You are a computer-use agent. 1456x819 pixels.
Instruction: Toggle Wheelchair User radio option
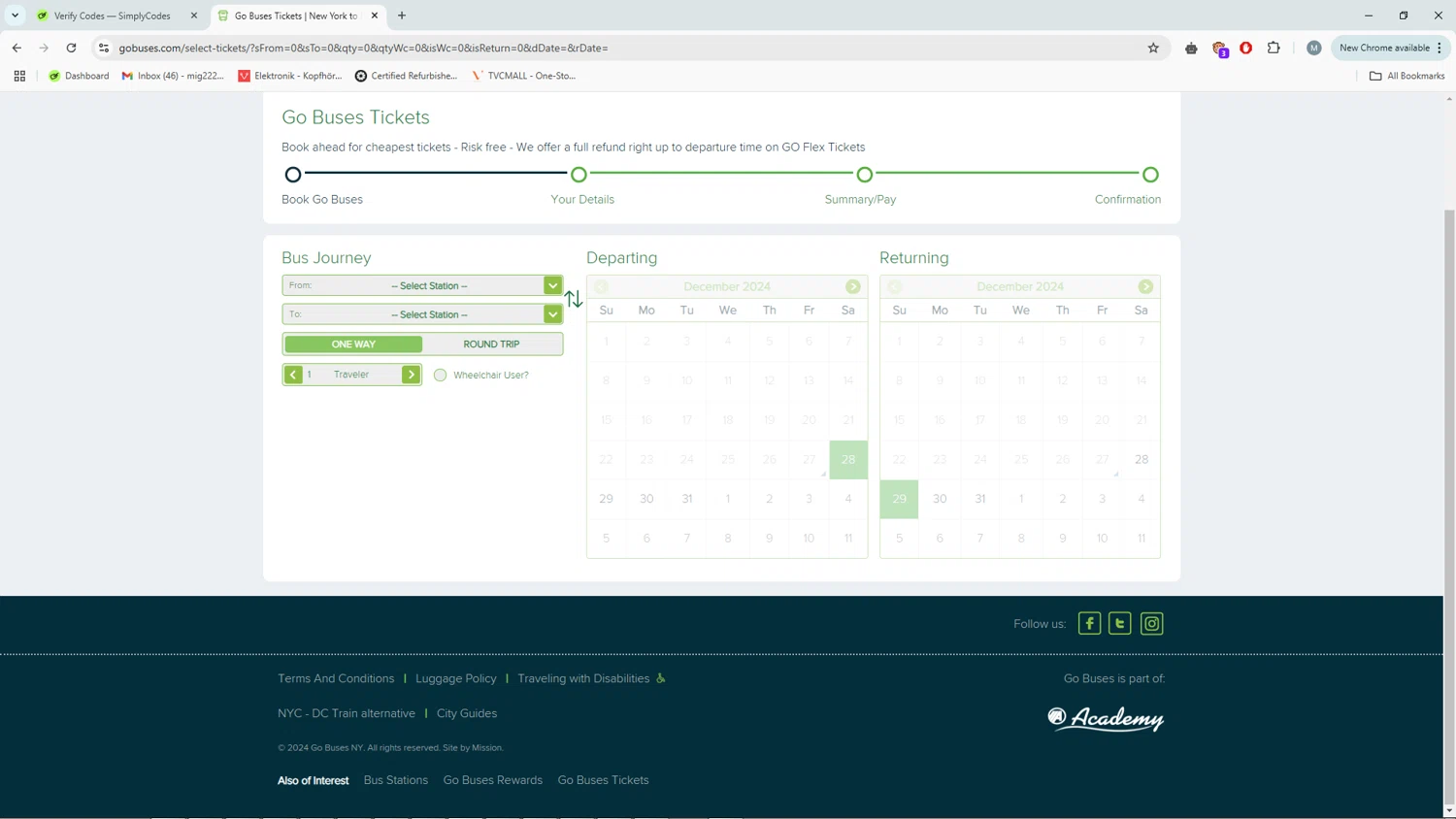tap(441, 375)
